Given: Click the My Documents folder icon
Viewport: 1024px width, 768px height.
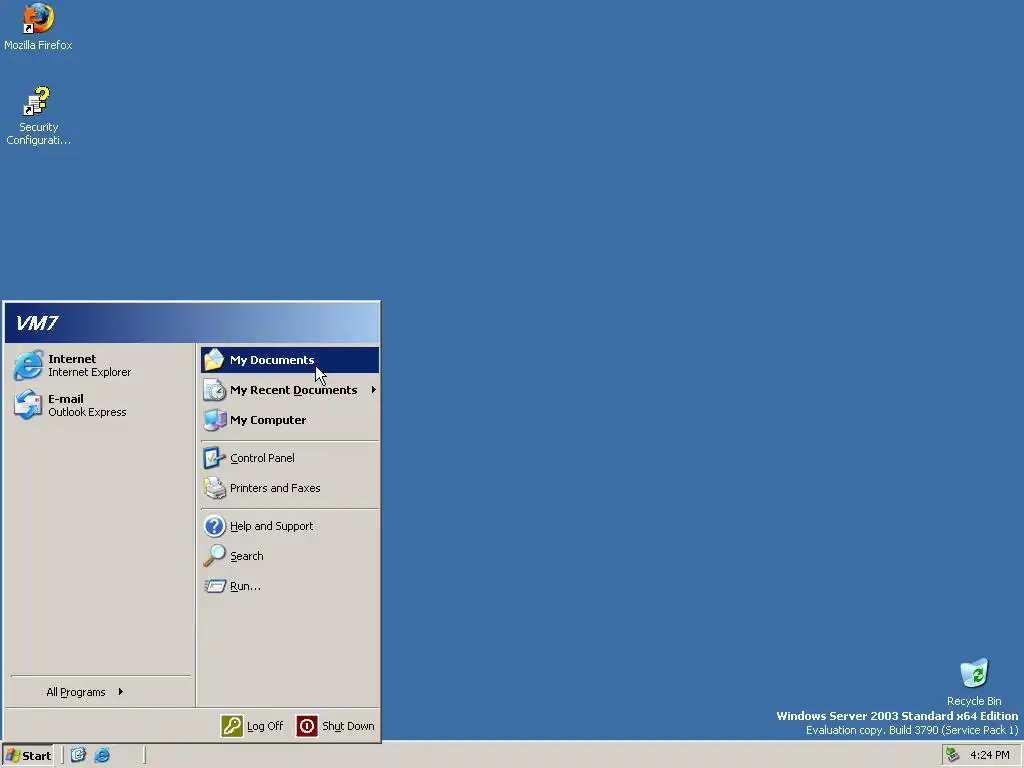Looking at the screenshot, I should 214,360.
